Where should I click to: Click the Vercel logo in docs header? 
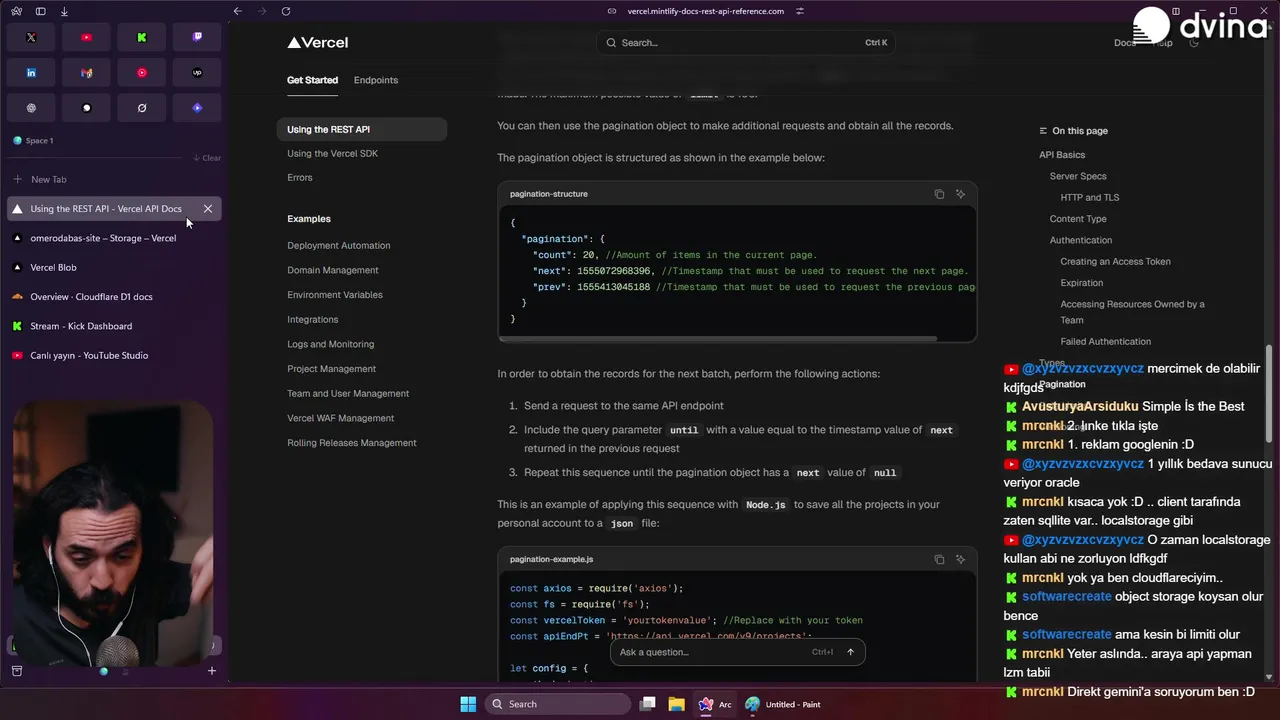click(318, 43)
